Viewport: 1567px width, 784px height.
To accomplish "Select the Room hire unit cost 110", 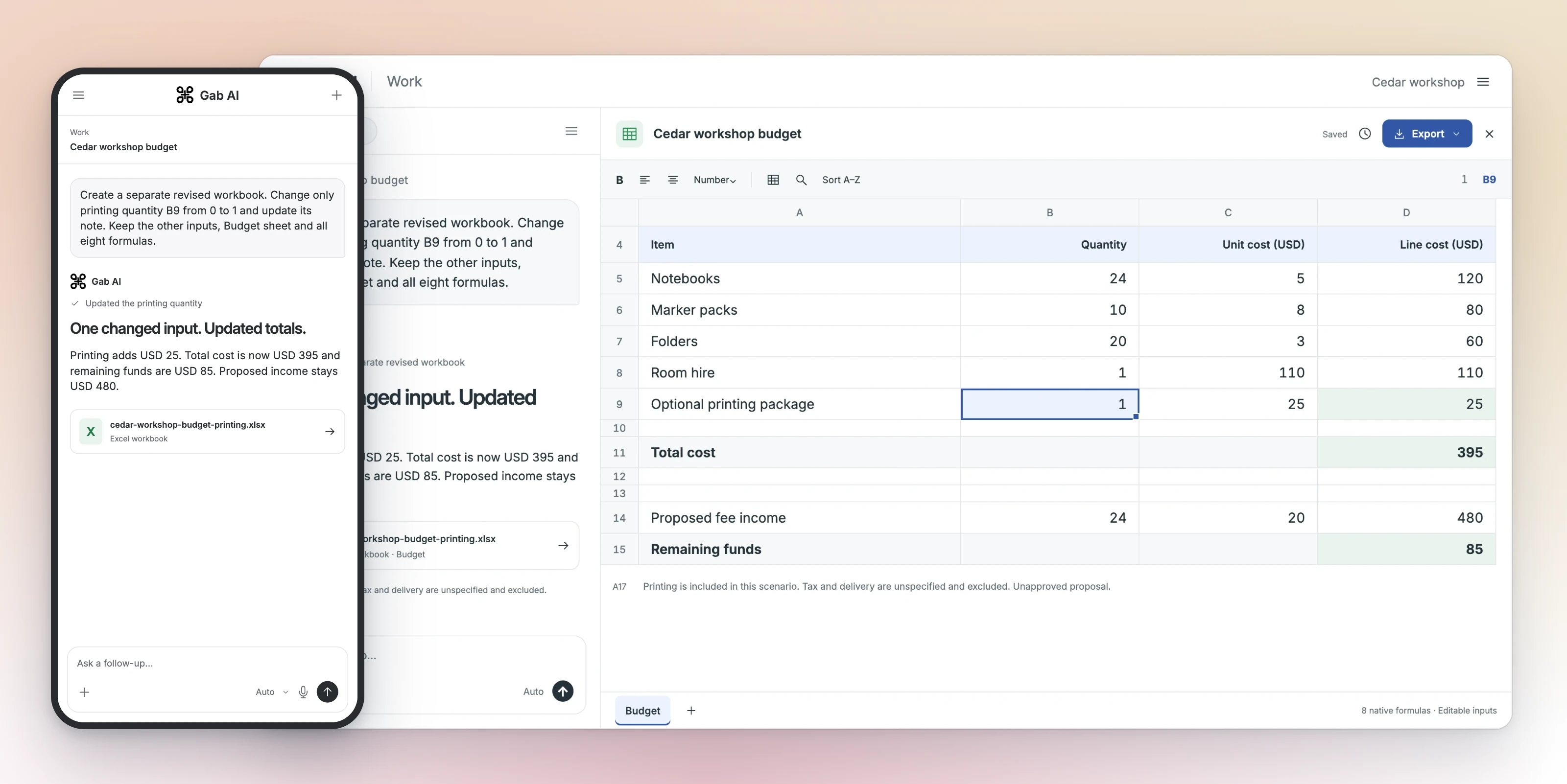I will pos(1228,372).
